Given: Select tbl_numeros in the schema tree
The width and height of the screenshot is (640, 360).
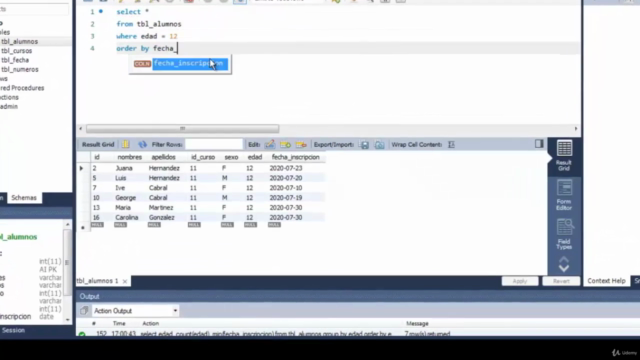Looking at the screenshot, I should (x=20, y=69).
